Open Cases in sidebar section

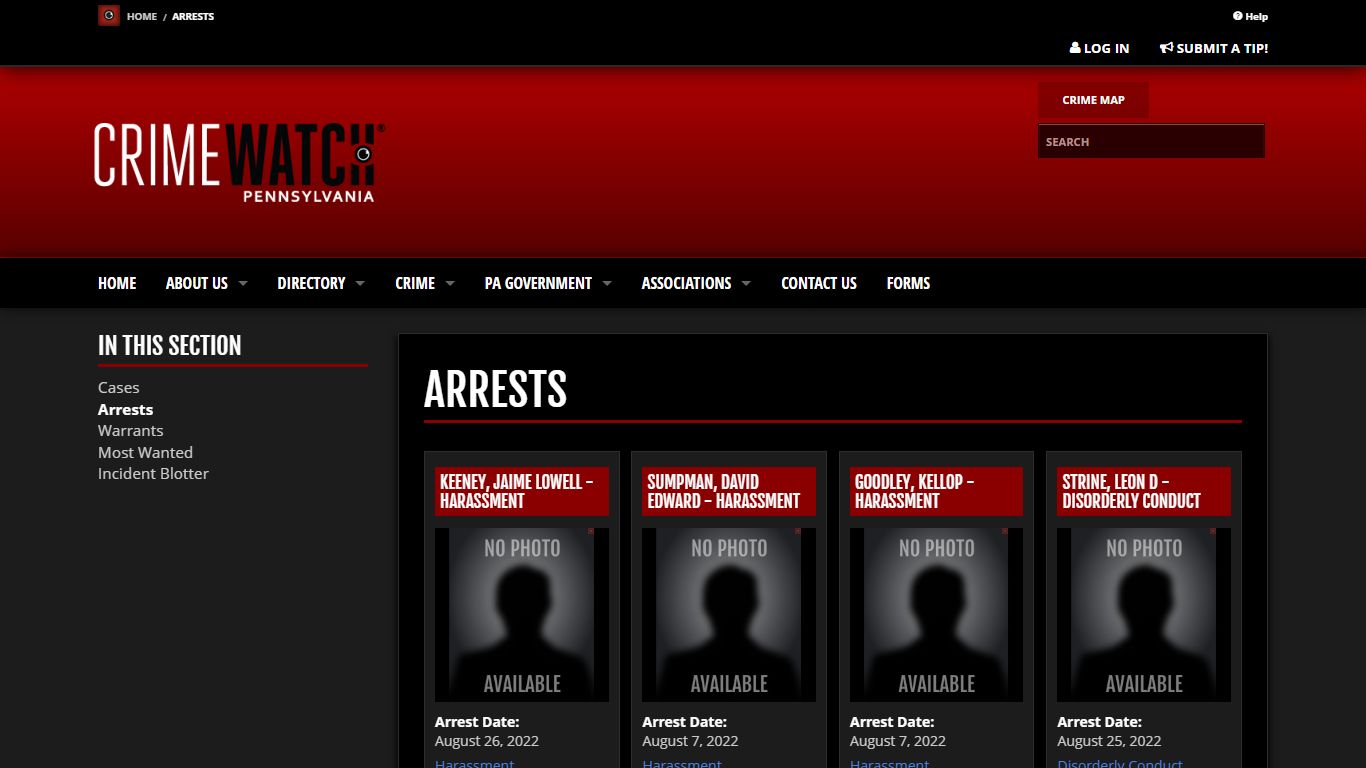click(x=119, y=388)
